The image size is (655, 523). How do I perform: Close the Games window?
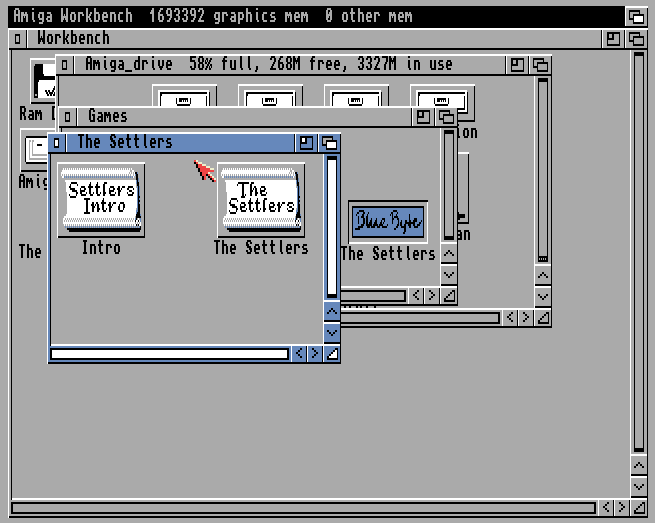point(67,117)
